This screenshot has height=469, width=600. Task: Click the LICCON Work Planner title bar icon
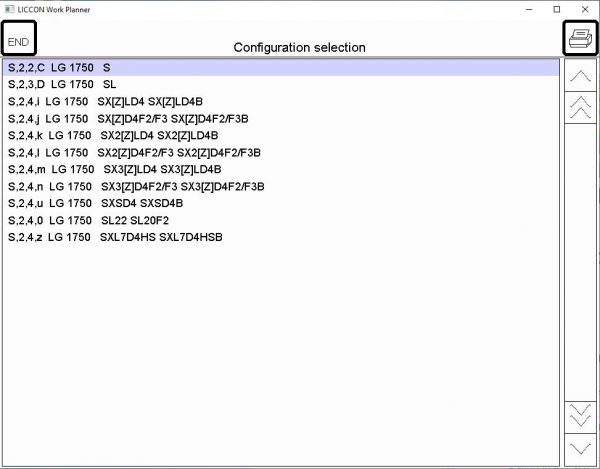[x=9, y=9]
